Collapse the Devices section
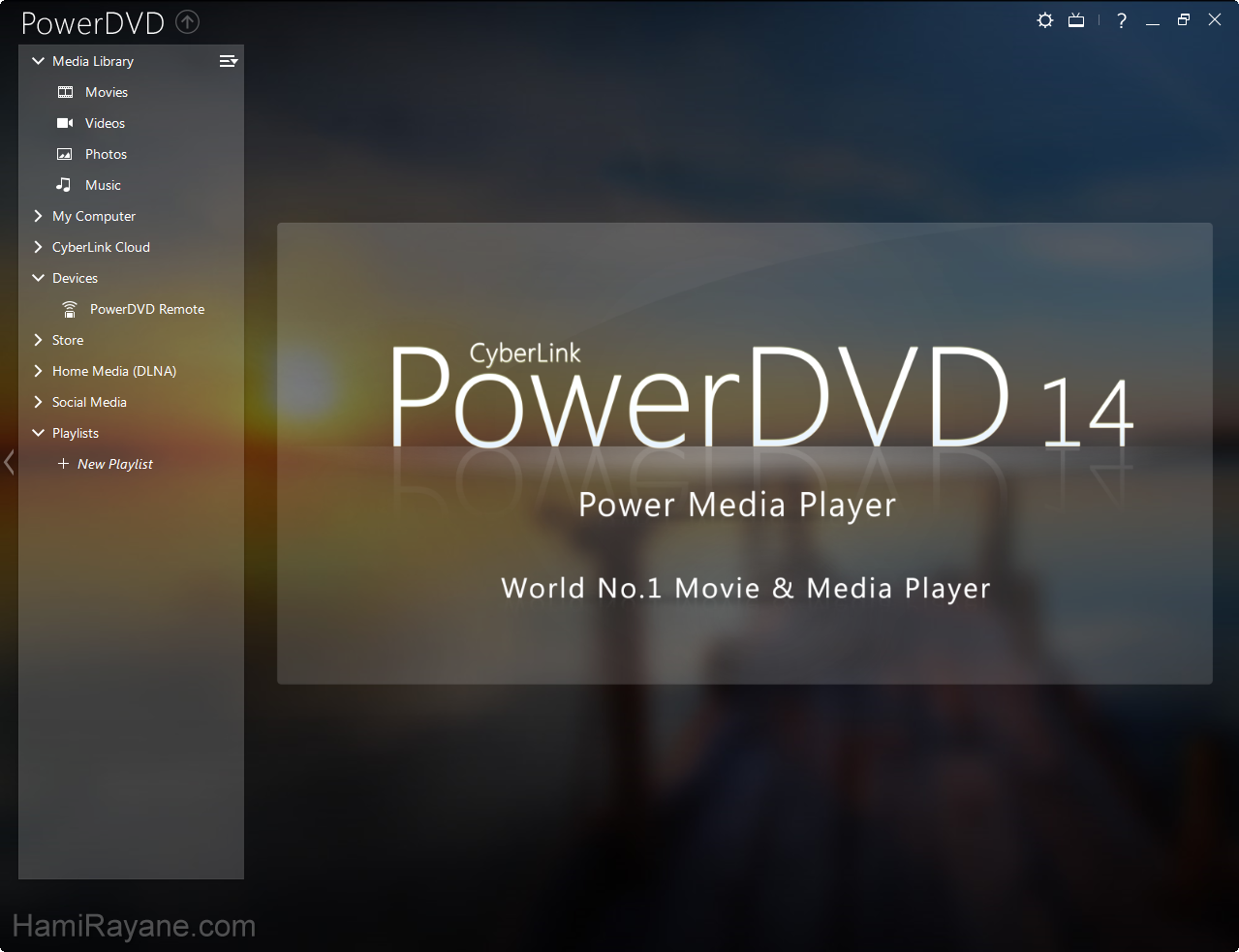Viewport: 1239px width, 952px height. [x=39, y=278]
